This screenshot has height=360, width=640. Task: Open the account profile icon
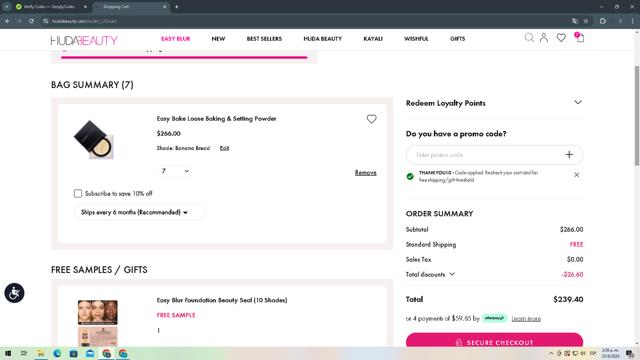(544, 38)
